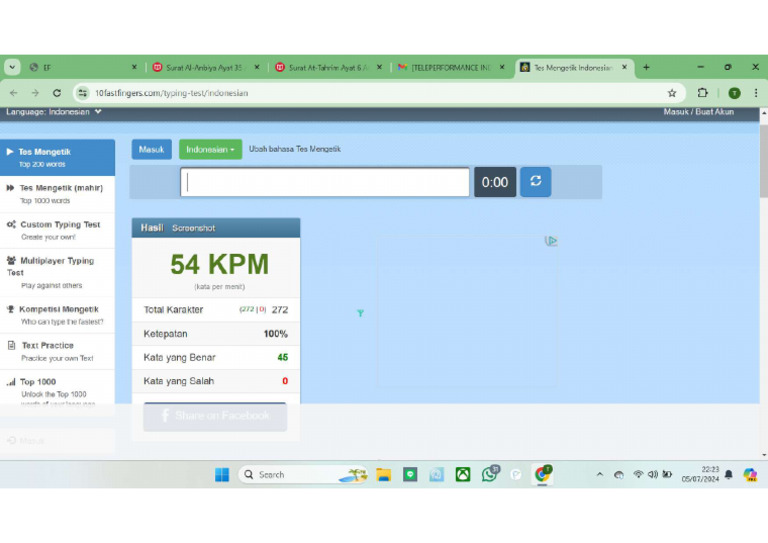
Task: Open Copilot icon in taskbar corner
Action: pos(750,474)
